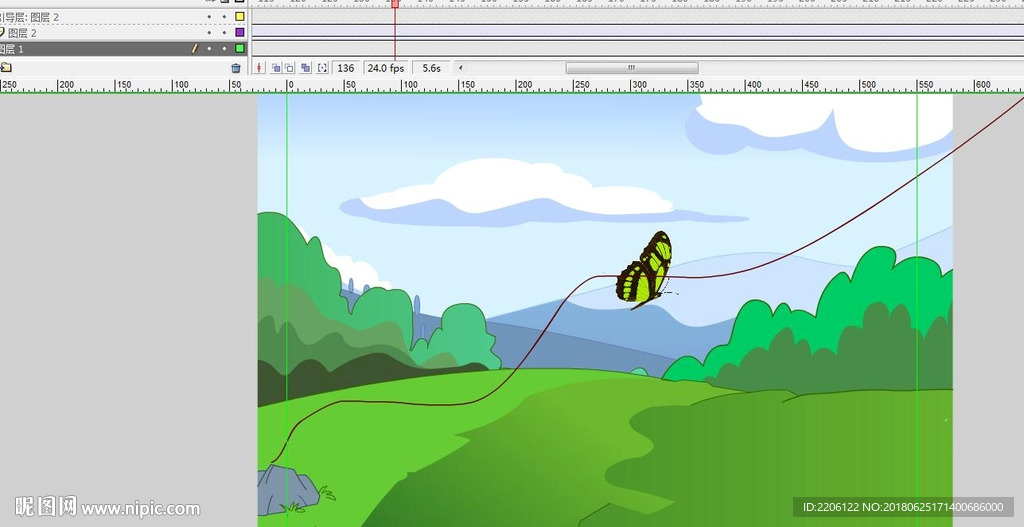Enable Onion Skin mode
Viewport: 1024px width, 527px height.
coord(276,68)
